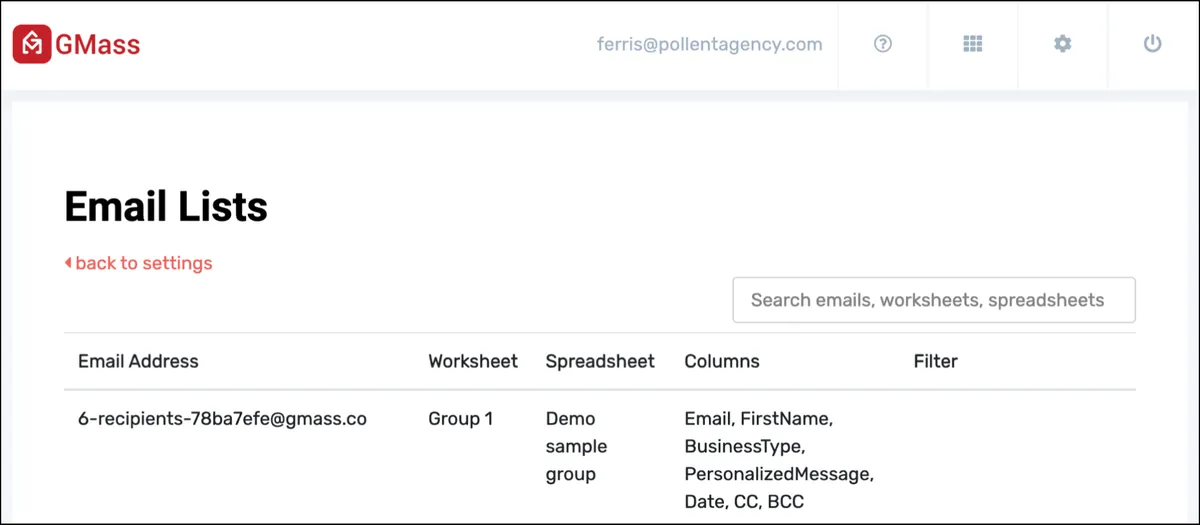Go back to settings link

[x=139, y=263]
